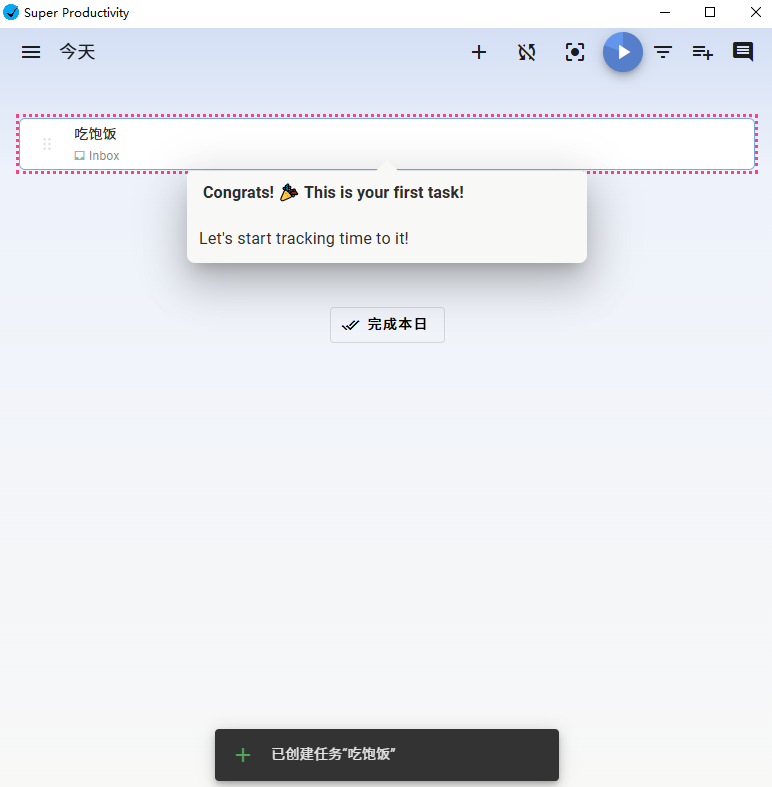Close the Super Productivity window
The width and height of the screenshot is (772, 787).
coord(755,12)
